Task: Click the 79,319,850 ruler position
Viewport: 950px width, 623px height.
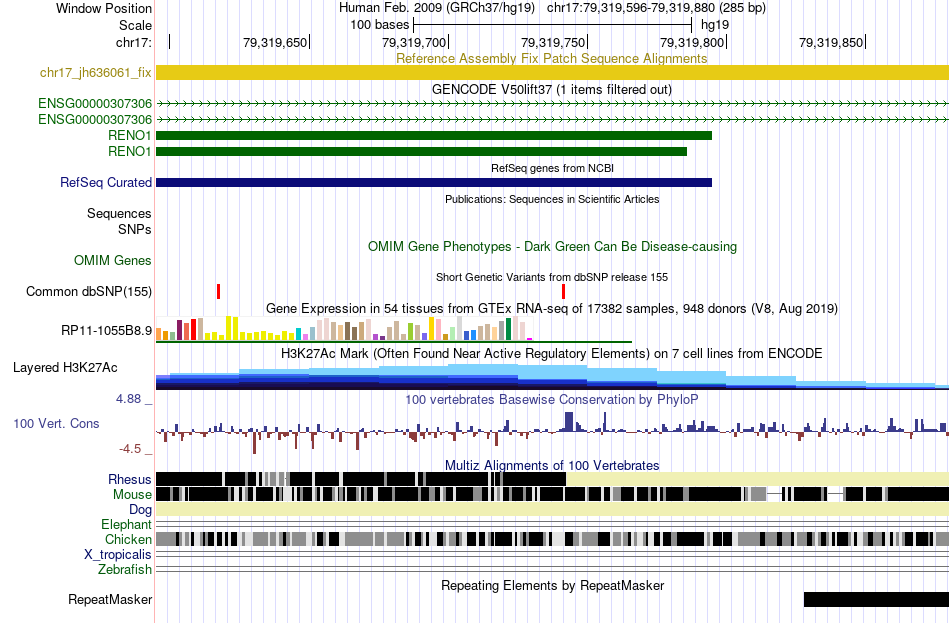Action: click(x=831, y=42)
